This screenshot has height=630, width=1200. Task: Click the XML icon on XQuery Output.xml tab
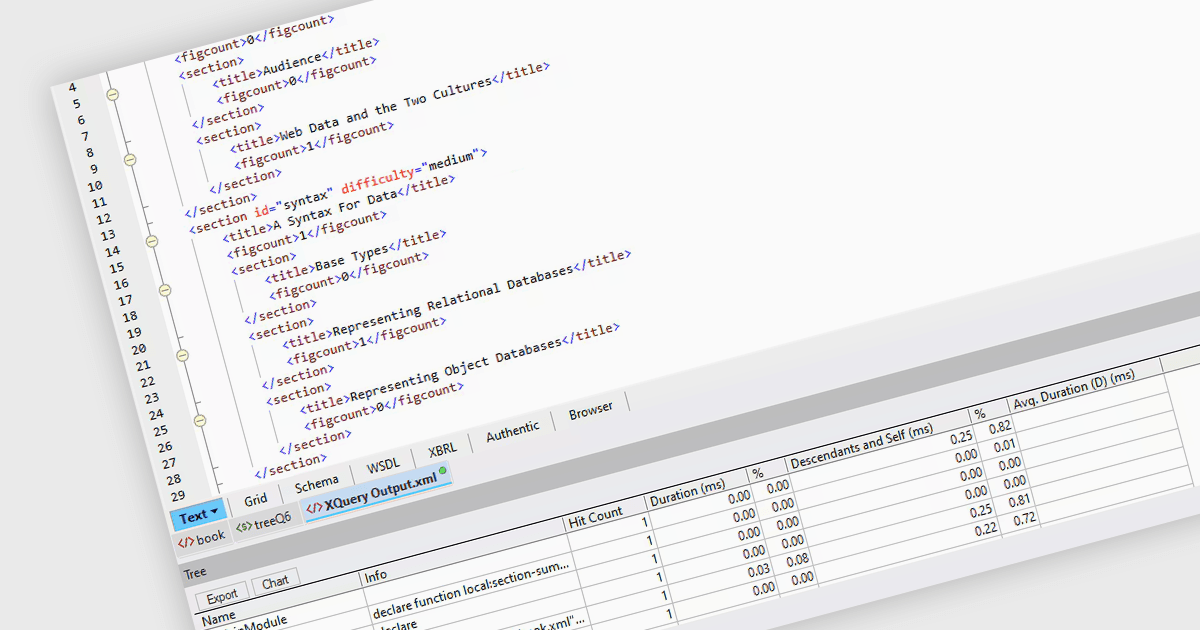coord(313,508)
